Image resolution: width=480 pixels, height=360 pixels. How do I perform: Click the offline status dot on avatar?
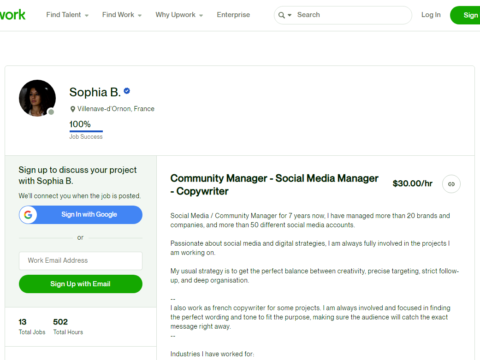point(51,112)
